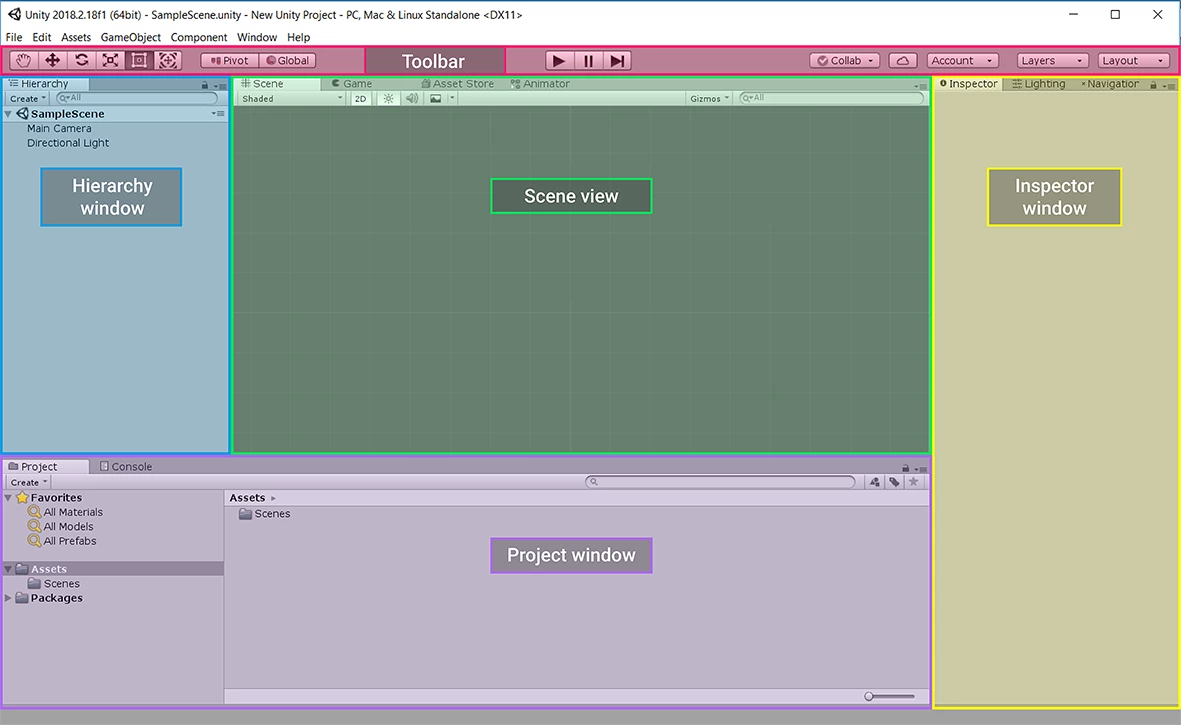Open the Collab button
1181x725 pixels.
845,61
